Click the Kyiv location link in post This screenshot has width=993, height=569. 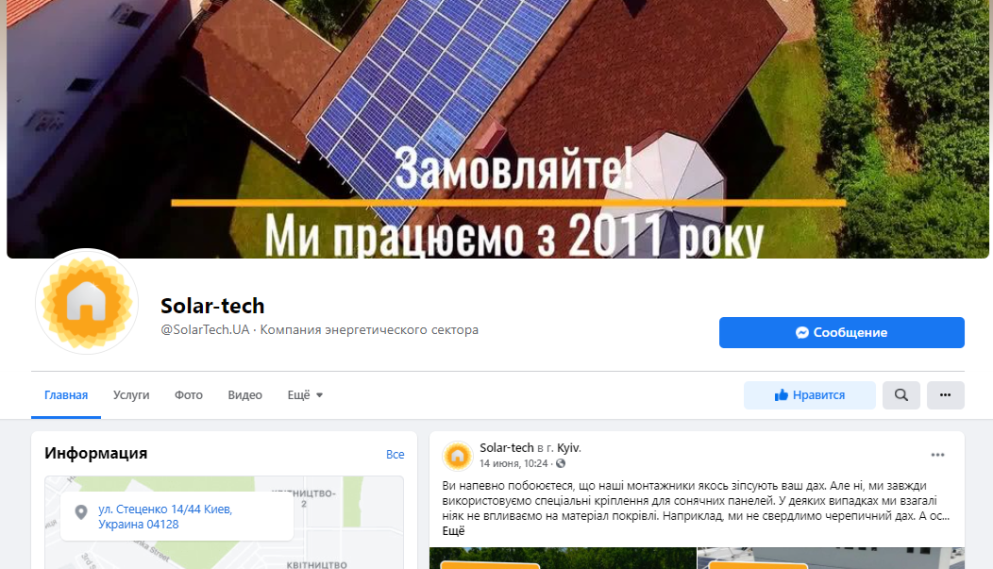coord(569,447)
